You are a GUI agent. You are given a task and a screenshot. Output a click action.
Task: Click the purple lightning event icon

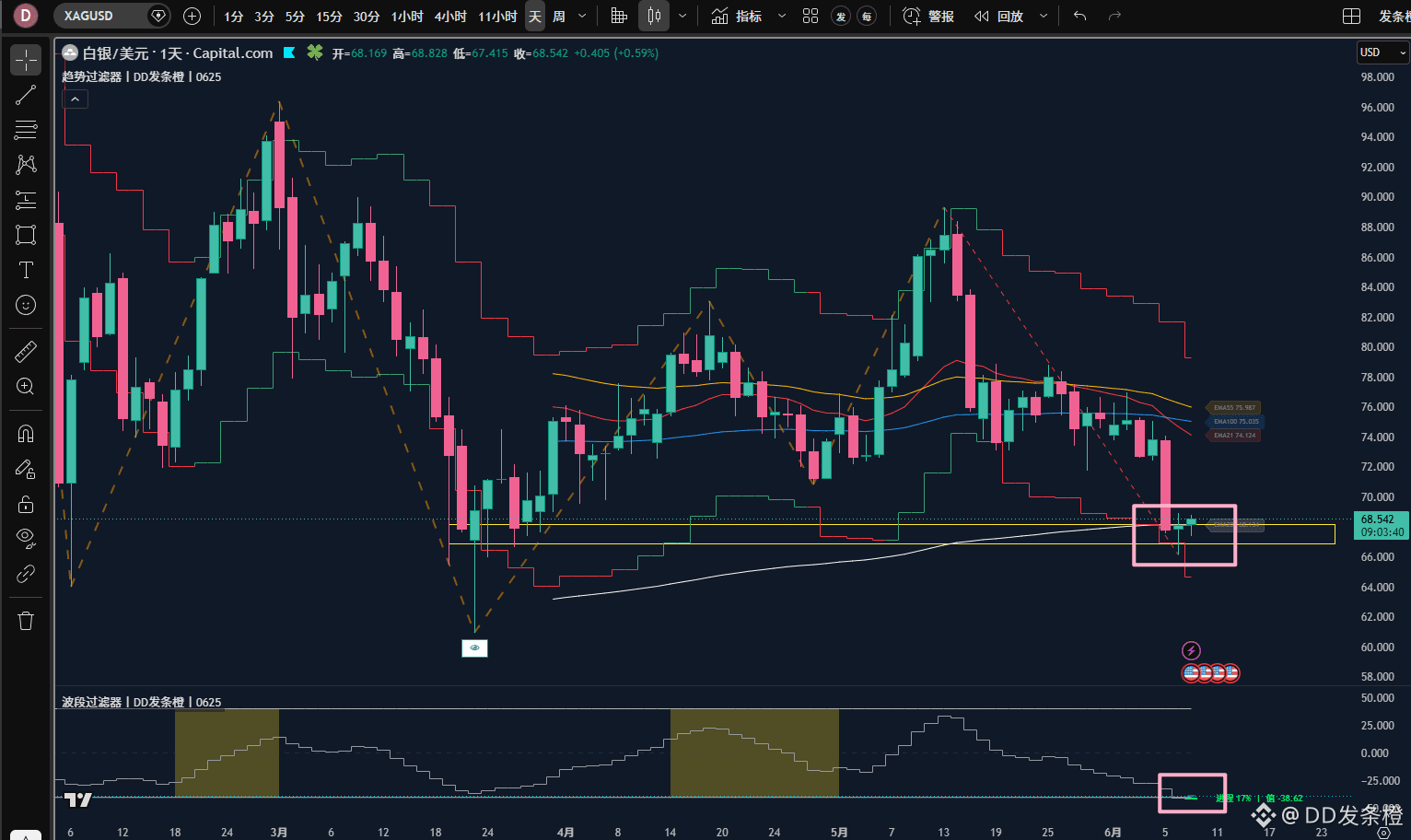(1191, 650)
